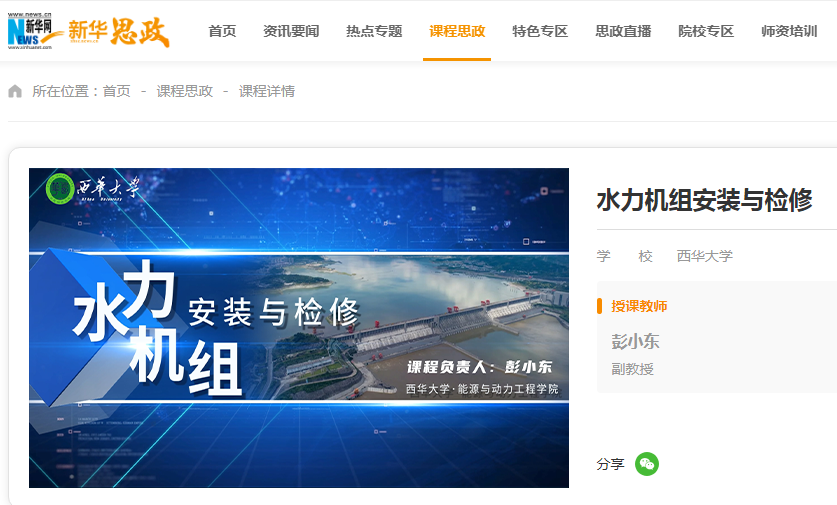Select the 课程思政 tab in the header
This screenshot has width=837, height=505.
coord(457,31)
